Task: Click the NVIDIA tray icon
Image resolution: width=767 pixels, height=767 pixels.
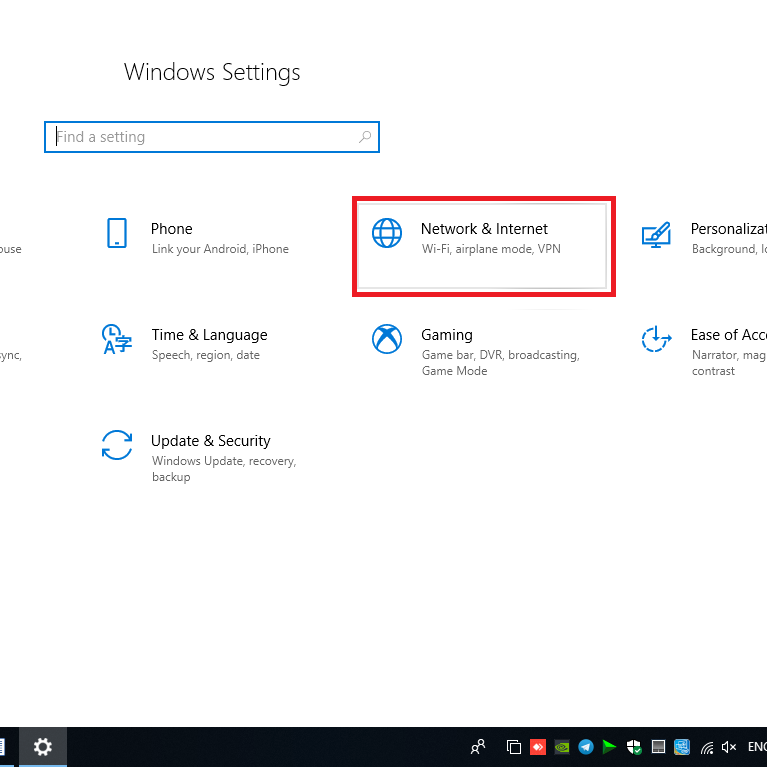Action: click(x=562, y=746)
